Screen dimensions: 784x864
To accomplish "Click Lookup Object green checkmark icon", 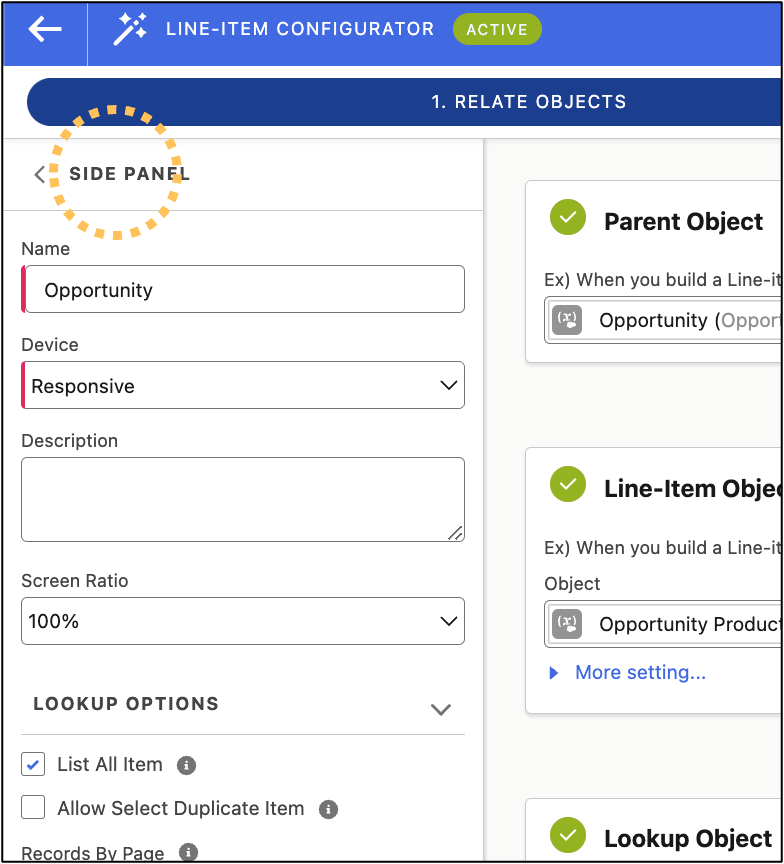I will [567, 835].
